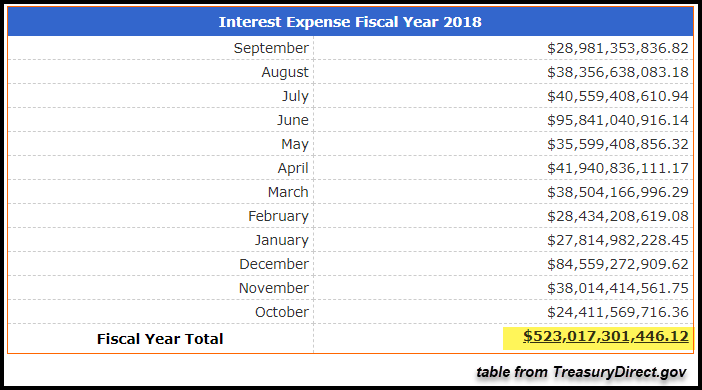The height and width of the screenshot is (390, 702).
Task: Select the January month label
Action: pos(282,240)
